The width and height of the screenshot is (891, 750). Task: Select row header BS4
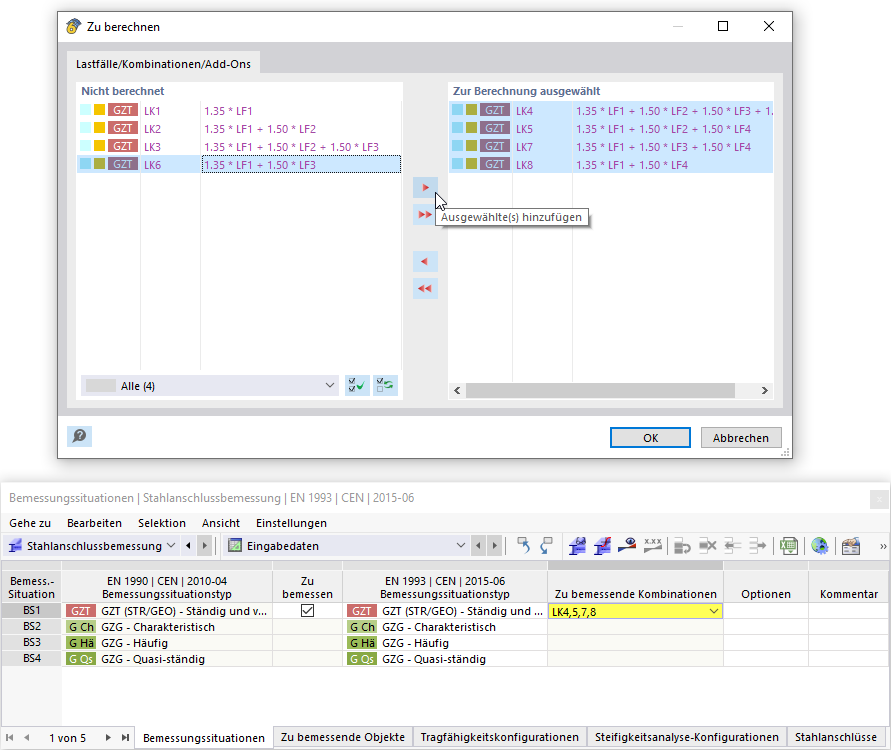(32, 659)
